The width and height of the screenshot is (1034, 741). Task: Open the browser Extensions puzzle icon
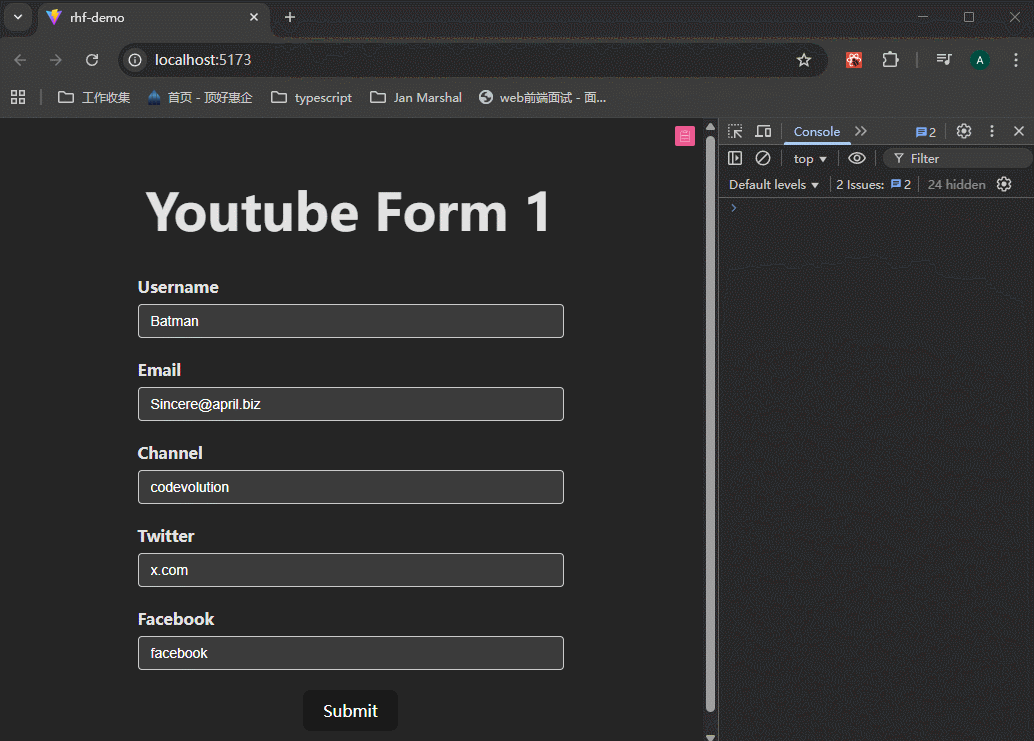click(x=890, y=60)
